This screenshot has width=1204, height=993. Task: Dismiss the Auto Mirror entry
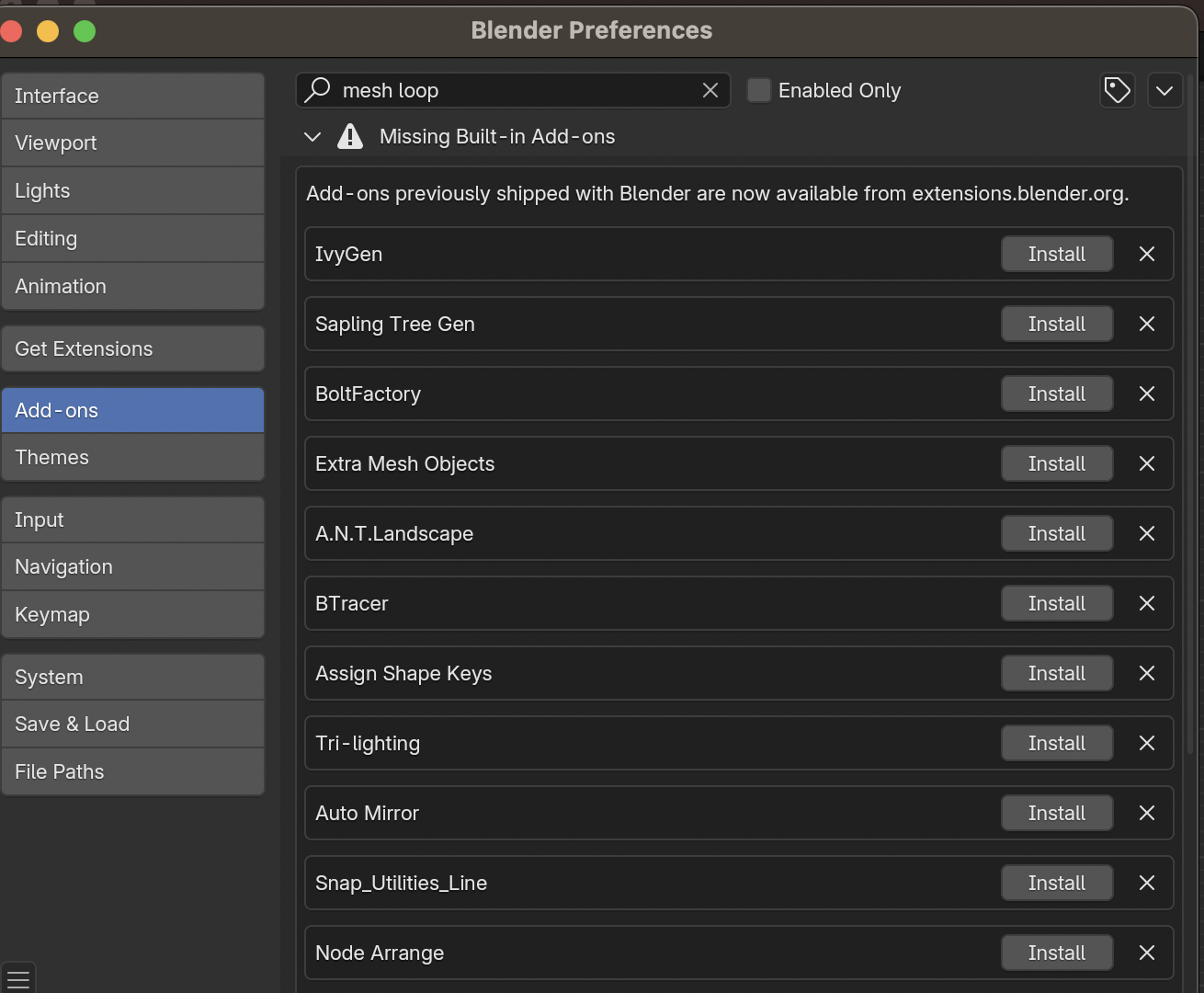pos(1146,813)
